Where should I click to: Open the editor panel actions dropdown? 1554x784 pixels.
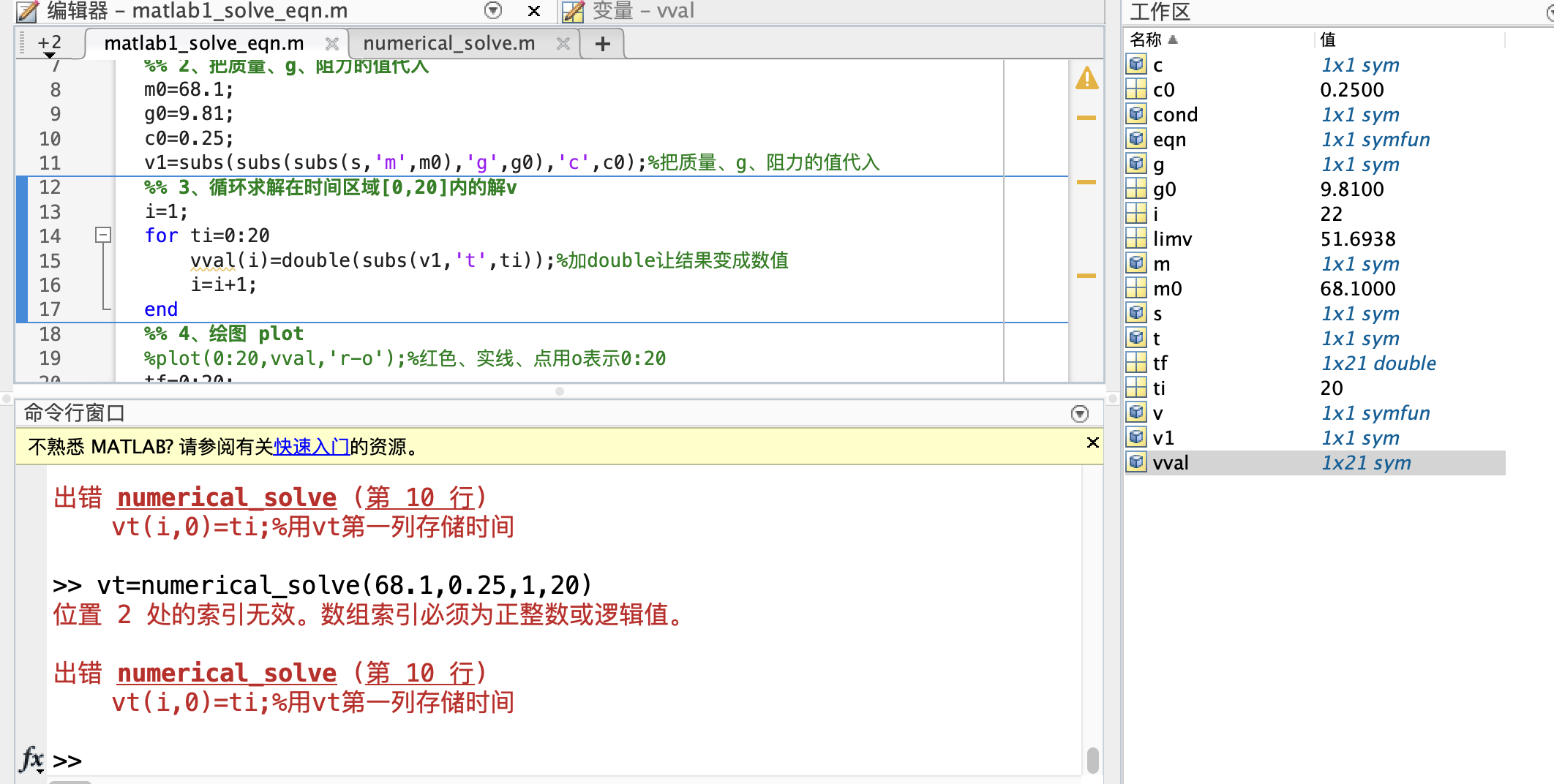click(493, 10)
